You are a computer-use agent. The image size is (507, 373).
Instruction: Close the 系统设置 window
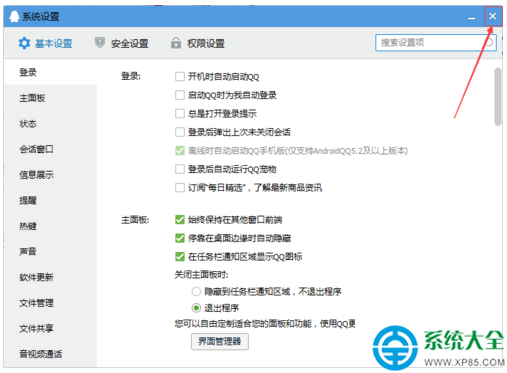(493, 16)
